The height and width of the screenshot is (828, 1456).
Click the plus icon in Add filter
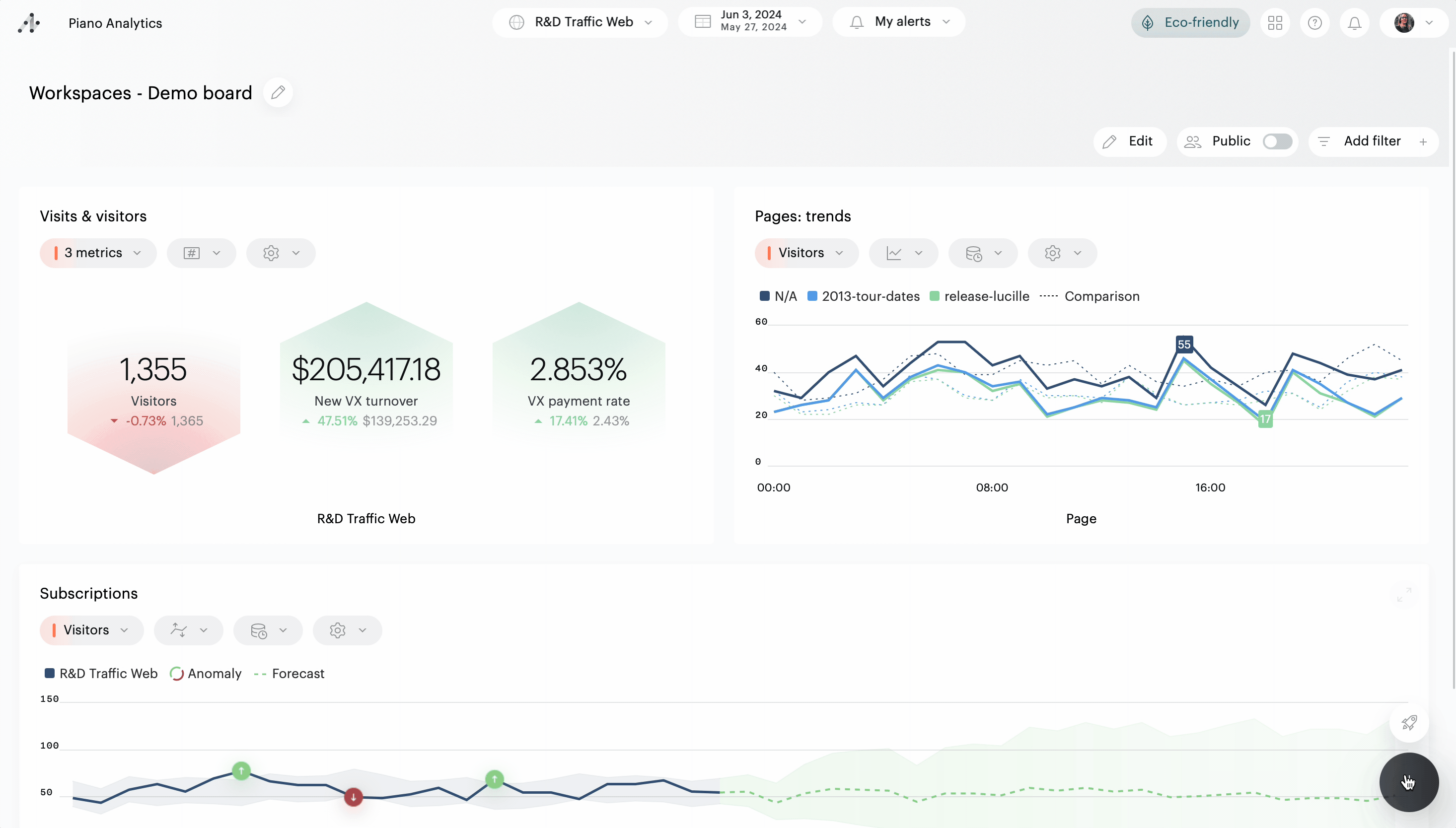point(1423,141)
